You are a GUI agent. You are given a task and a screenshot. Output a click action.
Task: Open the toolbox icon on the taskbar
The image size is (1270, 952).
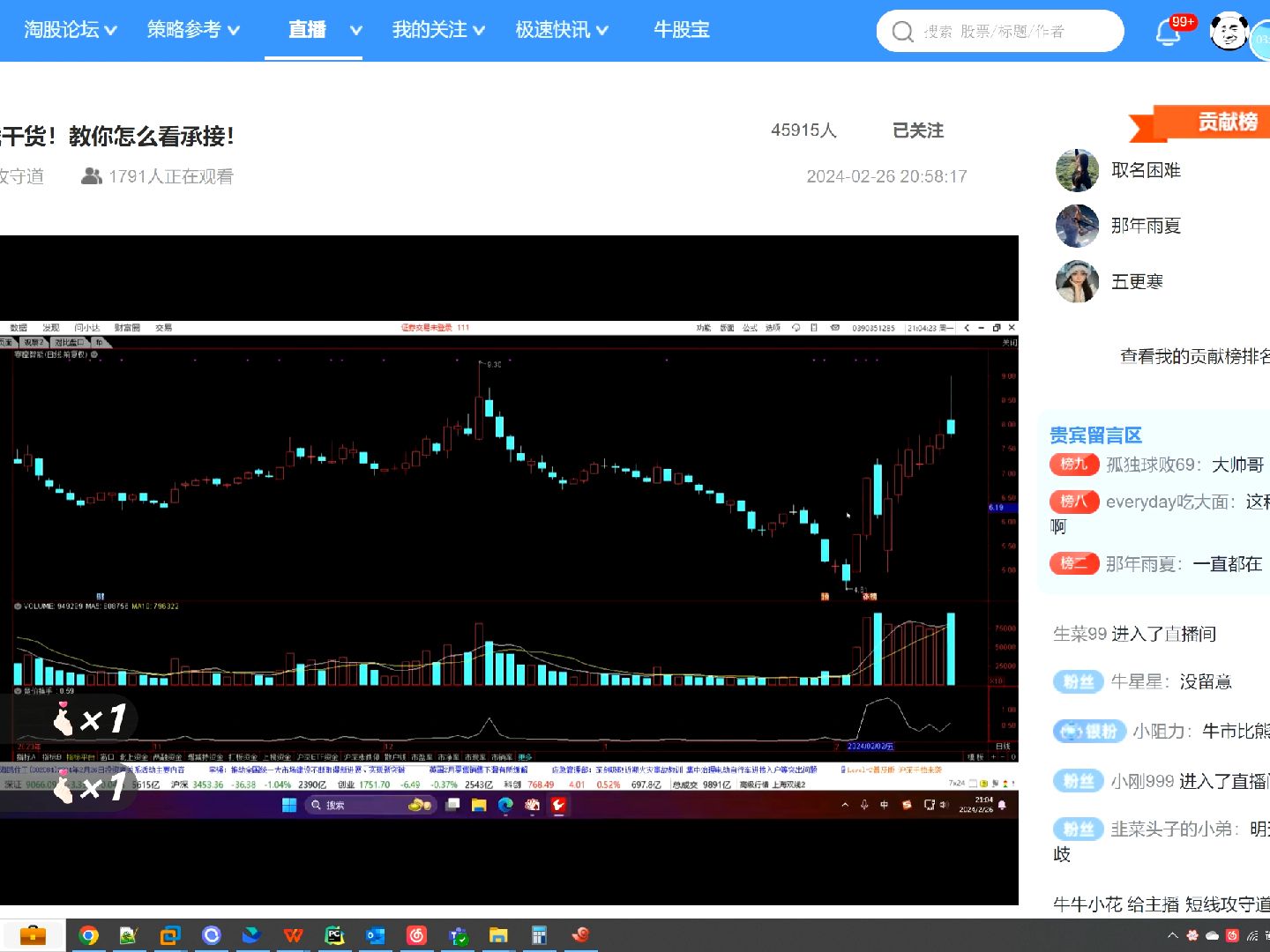click(33, 935)
